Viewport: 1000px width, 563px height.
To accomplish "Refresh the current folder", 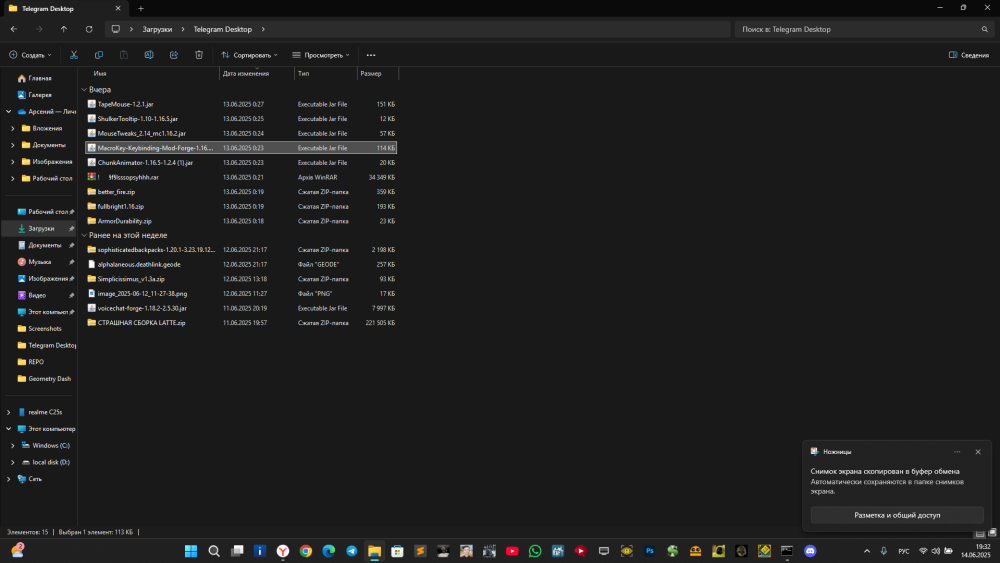I will tap(89, 29).
